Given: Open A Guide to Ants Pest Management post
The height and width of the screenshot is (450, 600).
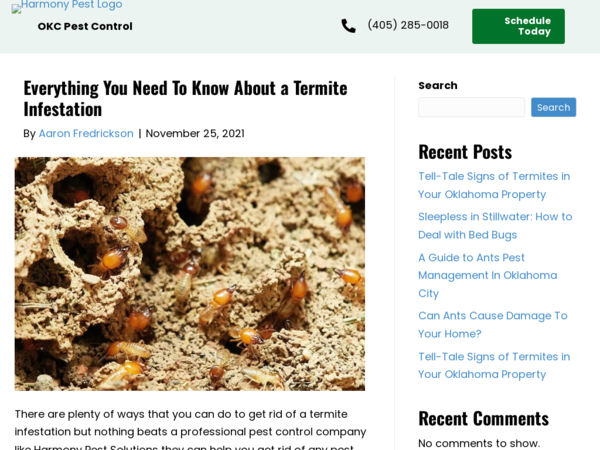Looking at the screenshot, I should (488, 276).
